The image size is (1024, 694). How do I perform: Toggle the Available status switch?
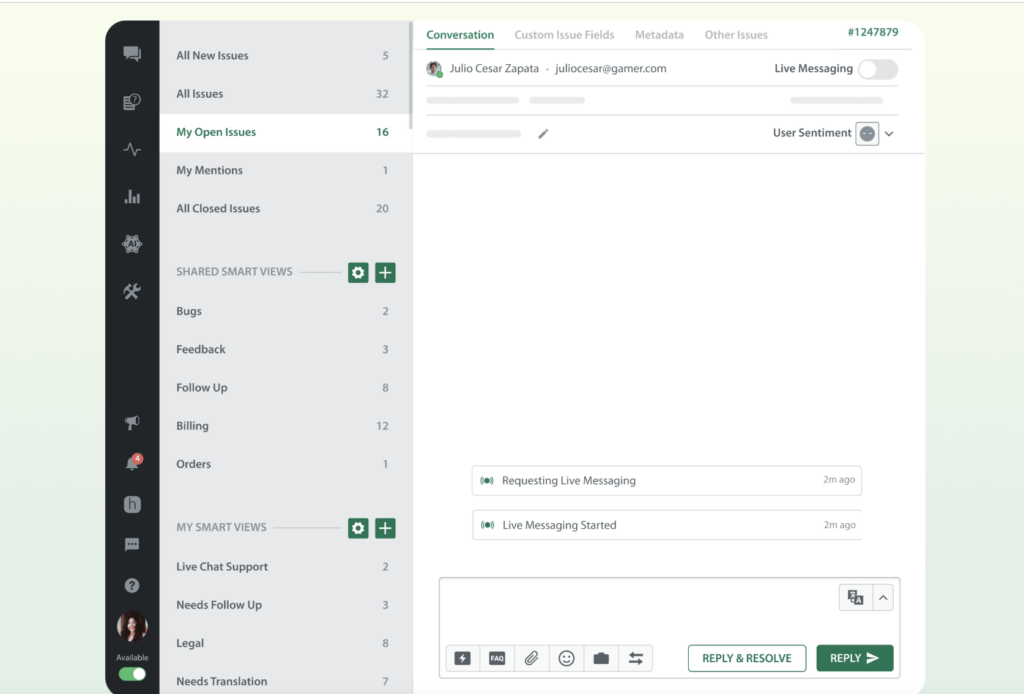(132, 674)
